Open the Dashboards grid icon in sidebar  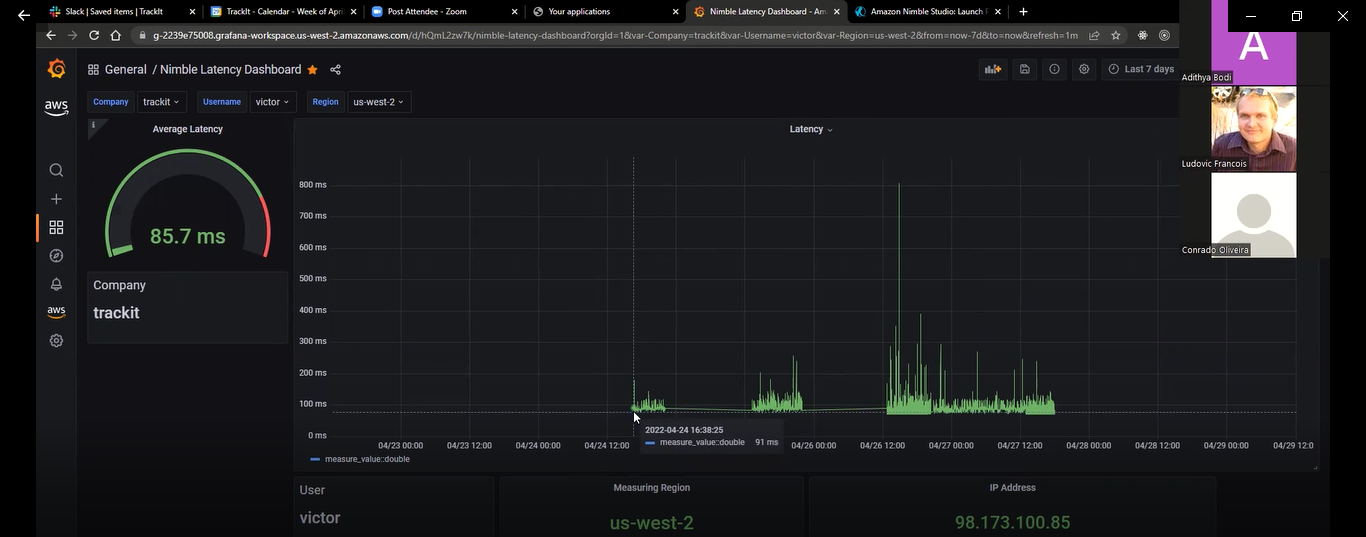click(x=56, y=227)
